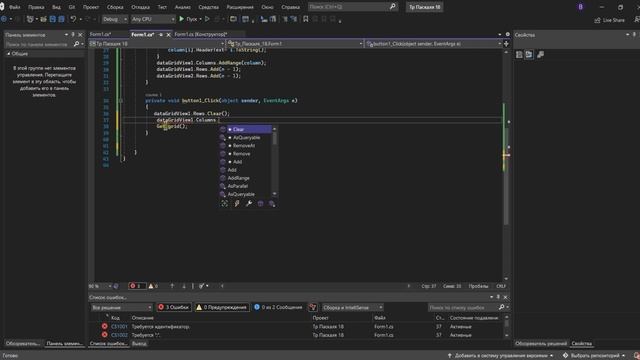Screen dimensions: 640x360
Task: Click the down arrow for next issue
Action: click(184, 286)
